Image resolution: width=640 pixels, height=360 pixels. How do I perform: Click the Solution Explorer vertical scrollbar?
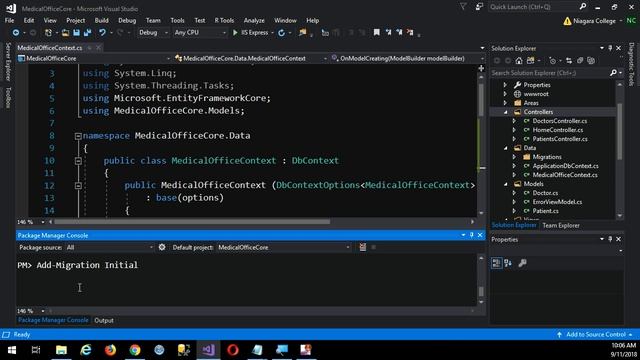pos(620,131)
